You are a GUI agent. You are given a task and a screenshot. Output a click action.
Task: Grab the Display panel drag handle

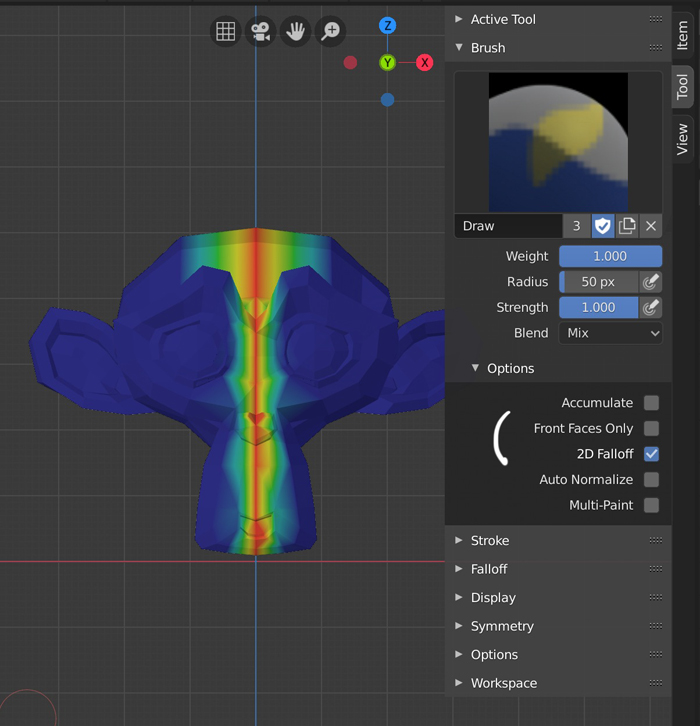pyautogui.click(x=656, y=597)
